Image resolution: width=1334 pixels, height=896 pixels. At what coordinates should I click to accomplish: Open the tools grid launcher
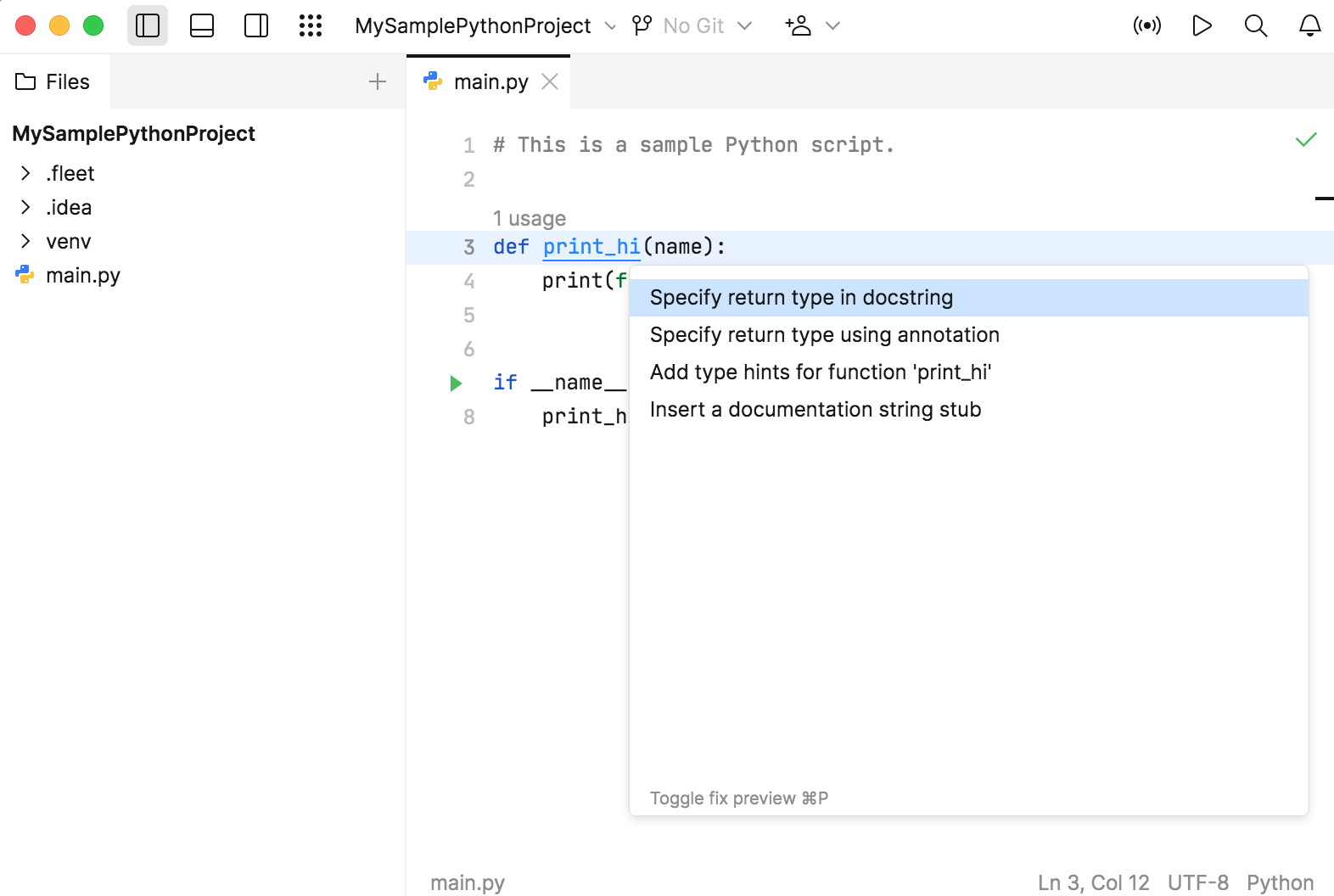point(311,25)
